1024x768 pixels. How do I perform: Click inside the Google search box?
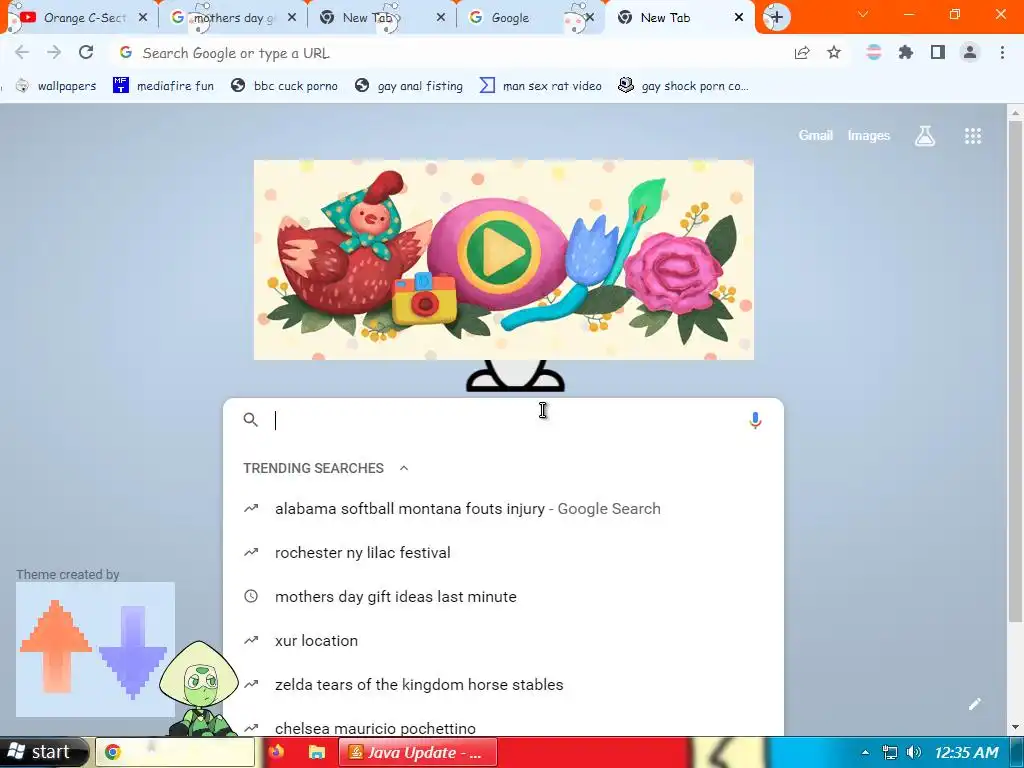tap(503, 420)
